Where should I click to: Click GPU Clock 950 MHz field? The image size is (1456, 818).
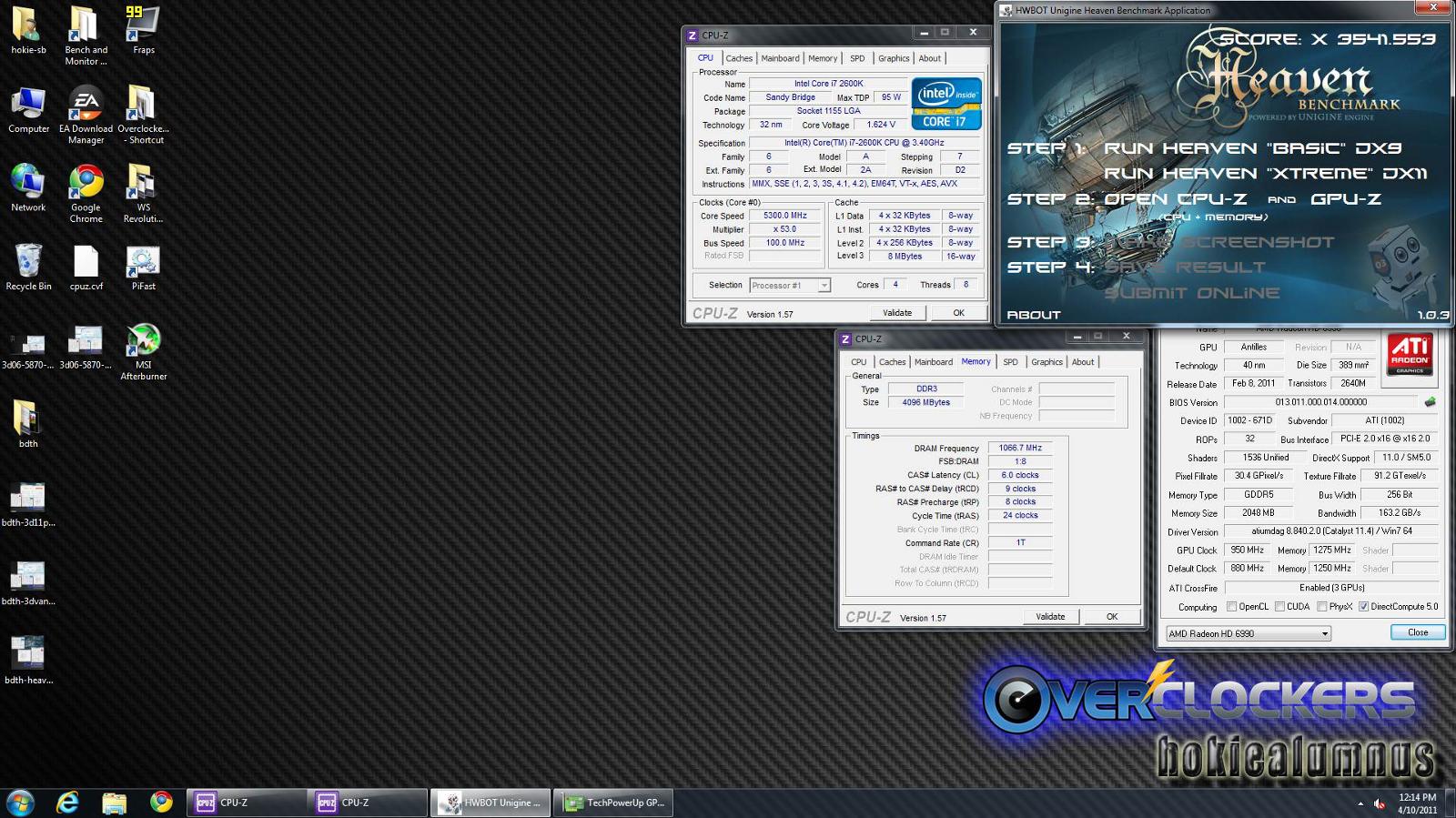(1248, 550)
